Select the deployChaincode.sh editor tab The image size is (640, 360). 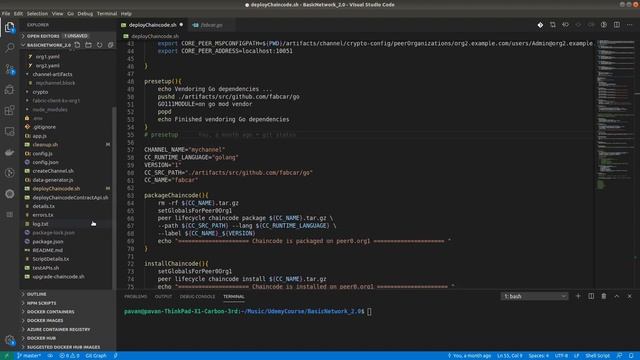point(153,25)
